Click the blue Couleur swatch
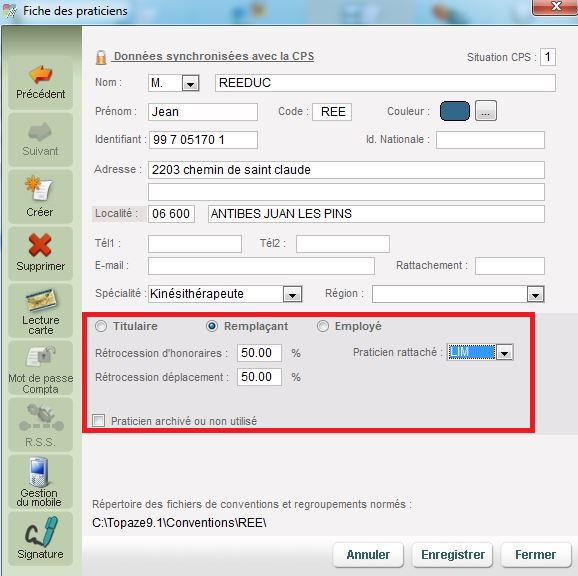Image resolution: width=578 pixels, height=576 pixels. (x=455, y=111)
